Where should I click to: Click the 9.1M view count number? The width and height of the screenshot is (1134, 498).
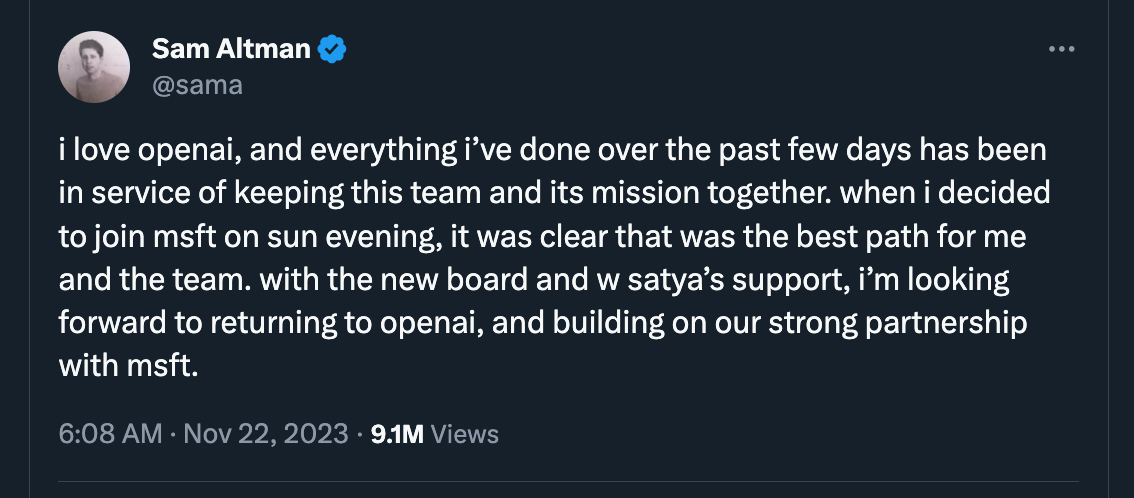click(397, 434)
